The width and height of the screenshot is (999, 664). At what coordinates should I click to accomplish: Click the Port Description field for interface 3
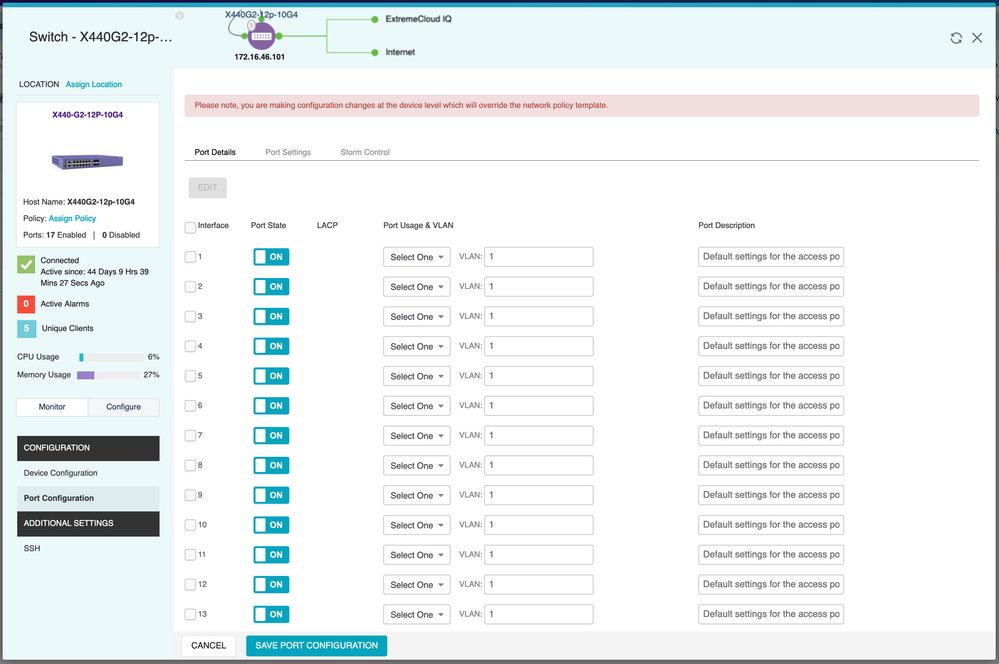771,316
